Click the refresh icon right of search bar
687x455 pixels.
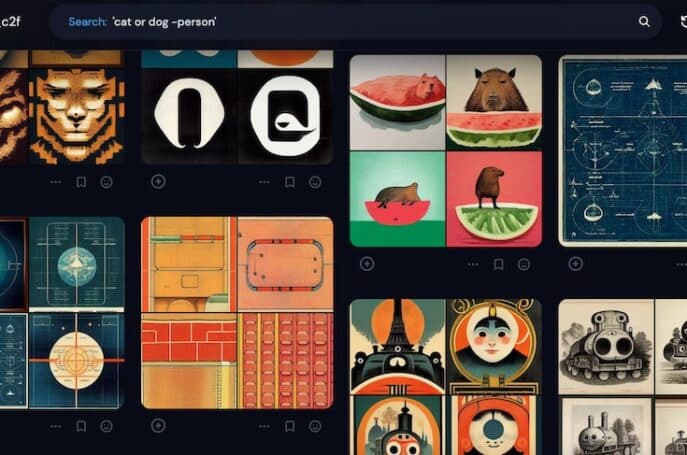[x=683, y=21]
